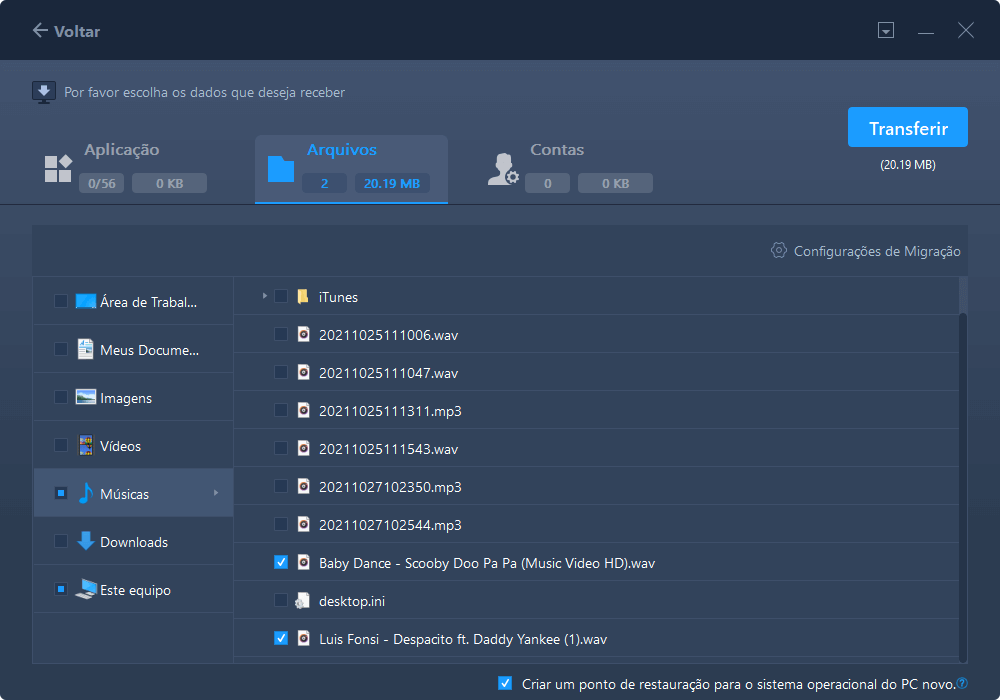Viewport: 1000px width, 700px height.
Task: Select the iTunes folder name
Action: pyautogui.click(x=338, y=297)
